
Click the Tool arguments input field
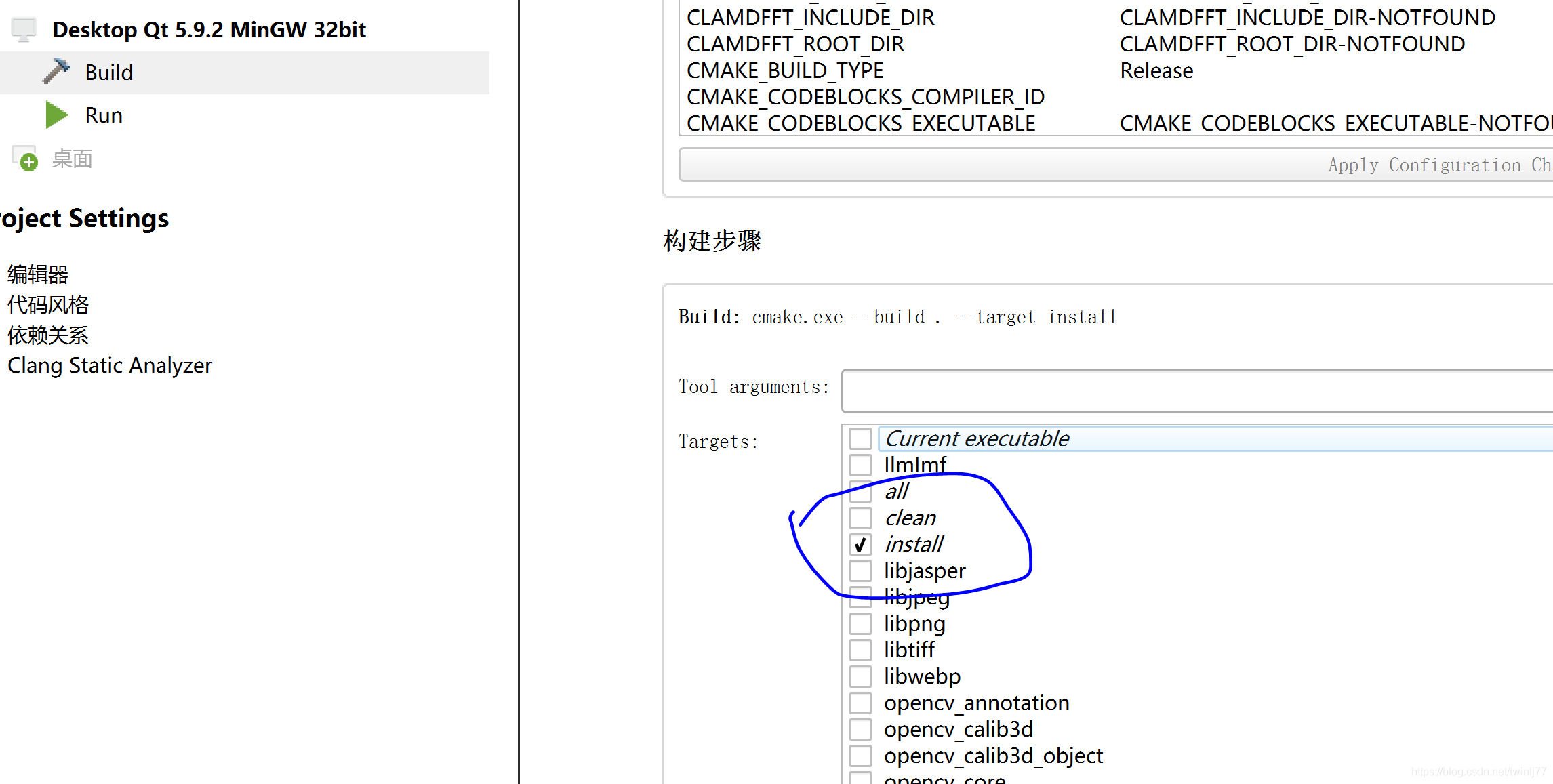(1152, 391)
